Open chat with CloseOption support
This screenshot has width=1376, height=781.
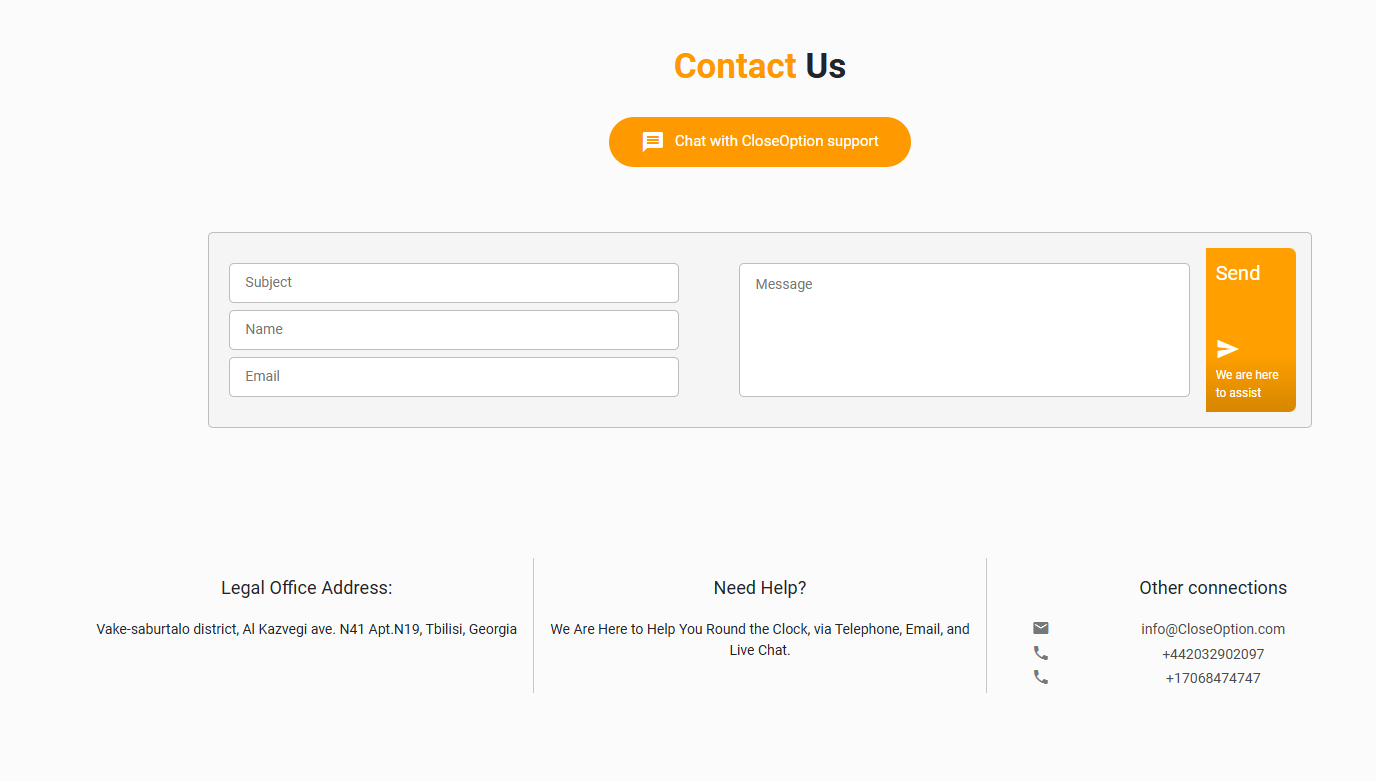[776, 142]
